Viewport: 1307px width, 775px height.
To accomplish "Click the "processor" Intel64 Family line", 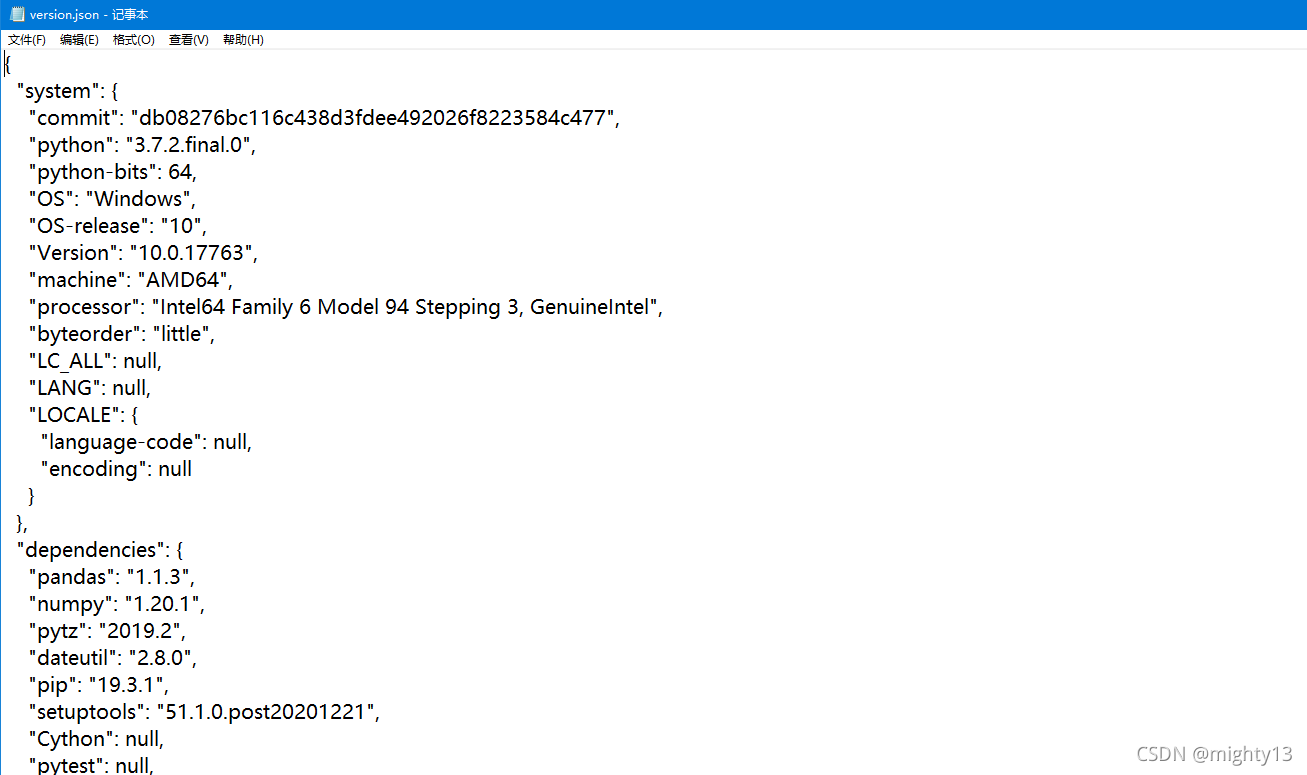I will [345, 307].
